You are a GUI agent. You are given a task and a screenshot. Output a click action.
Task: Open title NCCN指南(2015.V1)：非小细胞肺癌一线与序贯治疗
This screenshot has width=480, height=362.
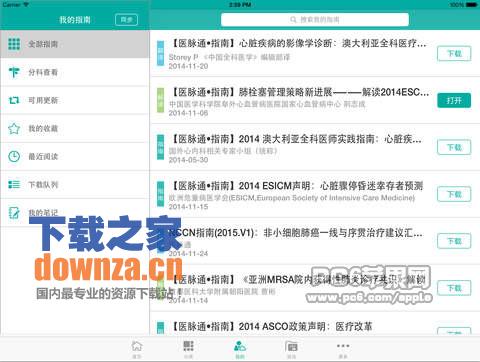point(296,233)
